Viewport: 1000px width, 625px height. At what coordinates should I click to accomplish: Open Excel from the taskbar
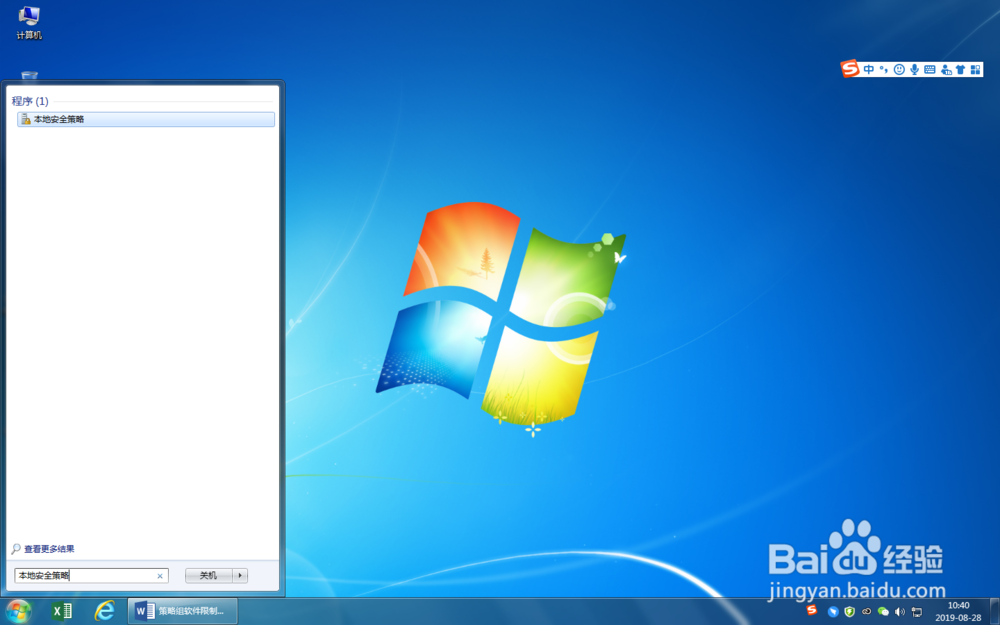[61, 611]
